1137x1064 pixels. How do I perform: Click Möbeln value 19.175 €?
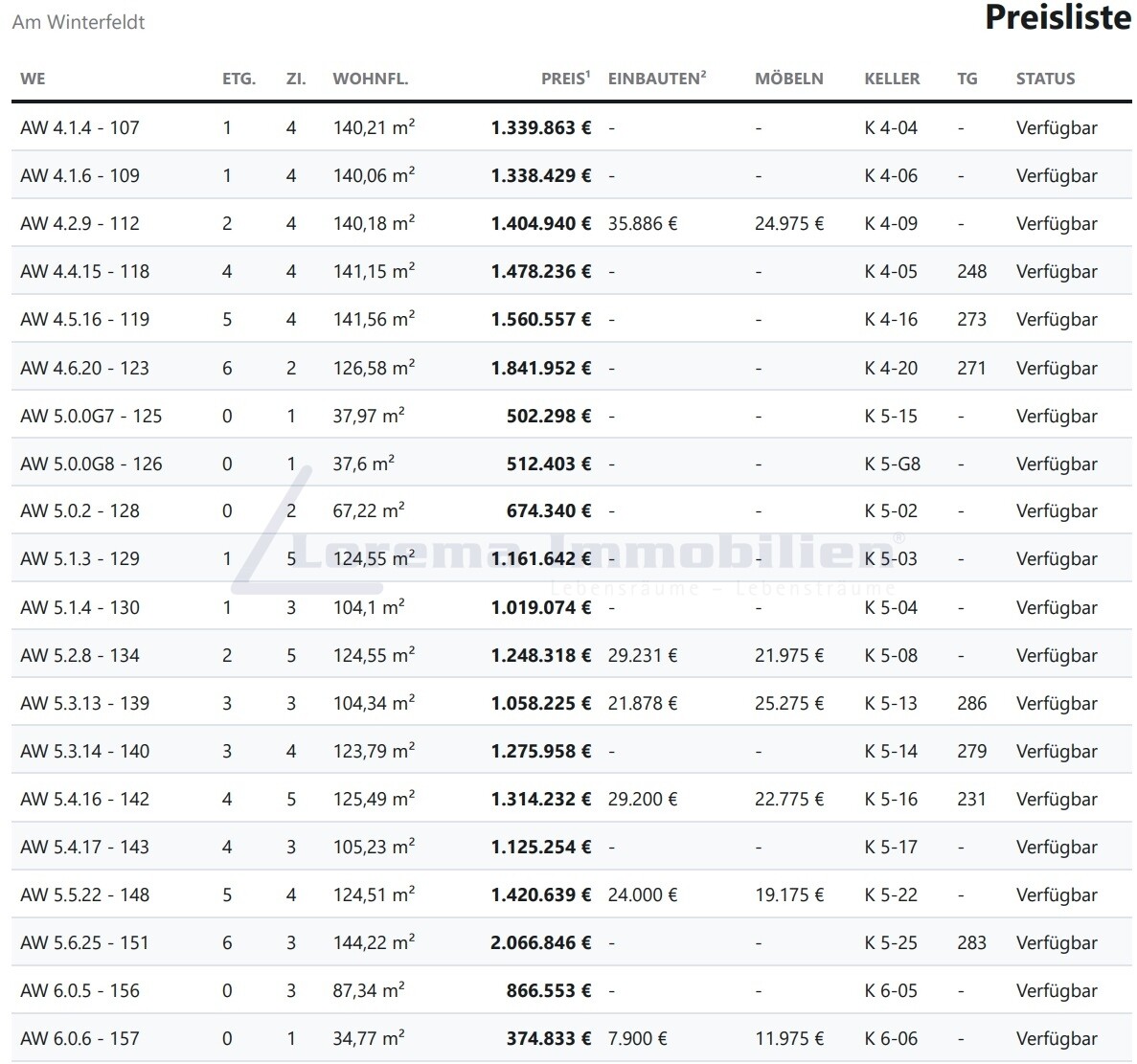[789, 894]
